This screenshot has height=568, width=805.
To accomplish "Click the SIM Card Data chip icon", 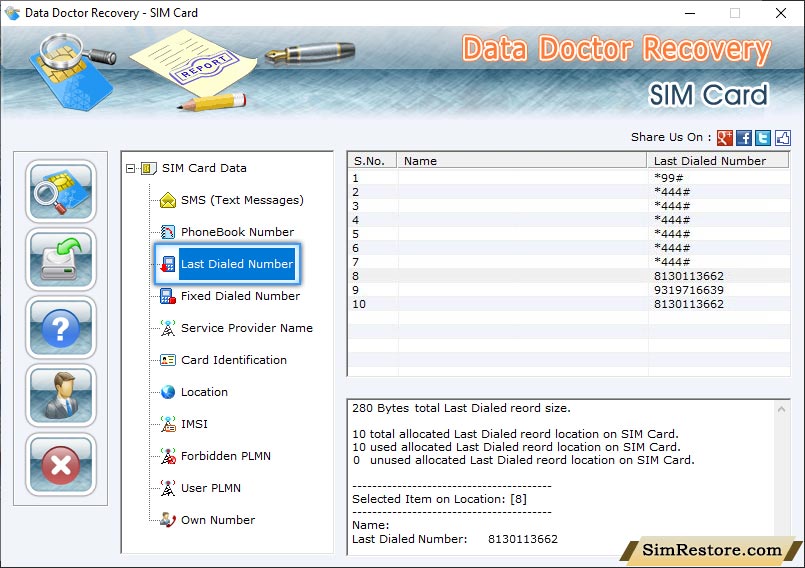I will pyautogui.click(x=148, y=168).
